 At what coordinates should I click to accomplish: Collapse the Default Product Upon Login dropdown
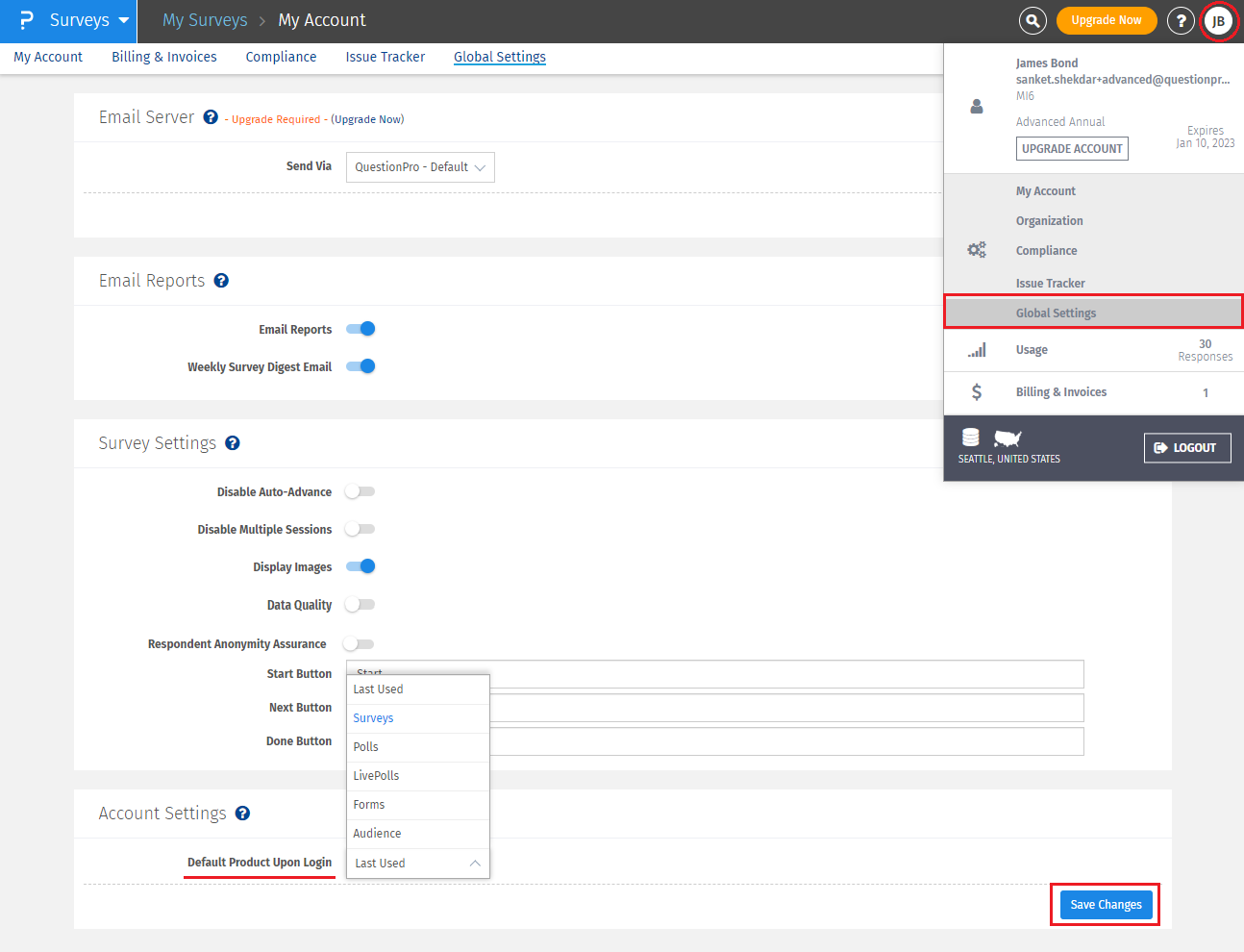coord(418,864)
